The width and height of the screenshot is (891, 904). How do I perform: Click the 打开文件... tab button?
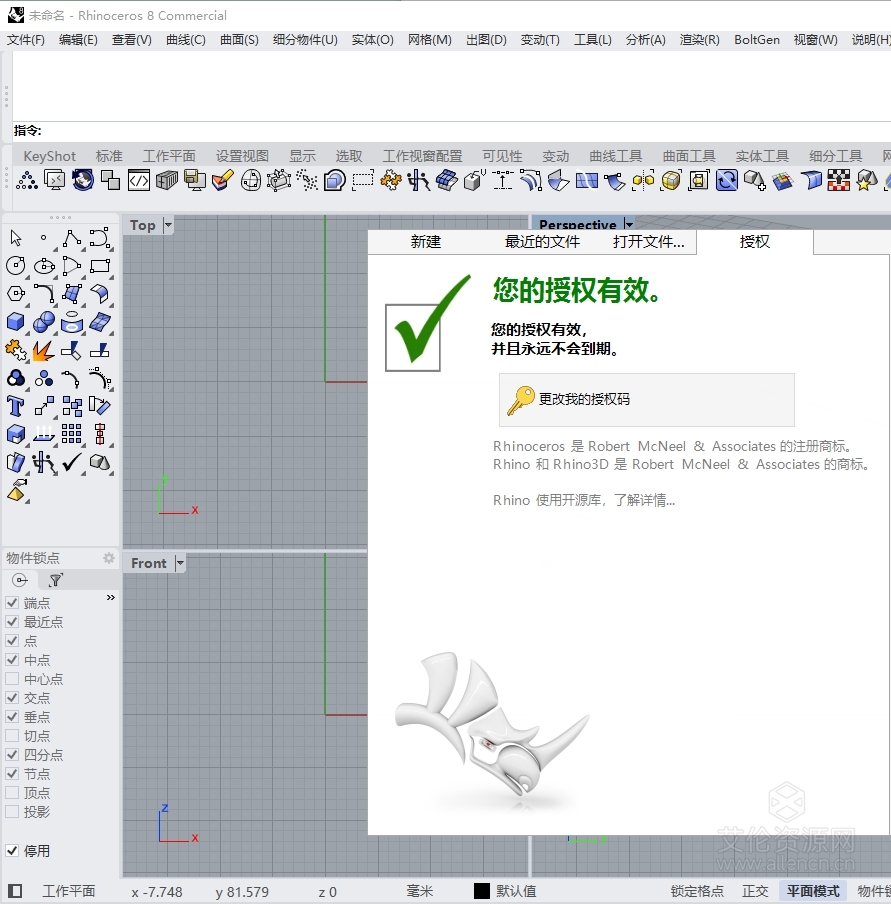click(649, 242)
